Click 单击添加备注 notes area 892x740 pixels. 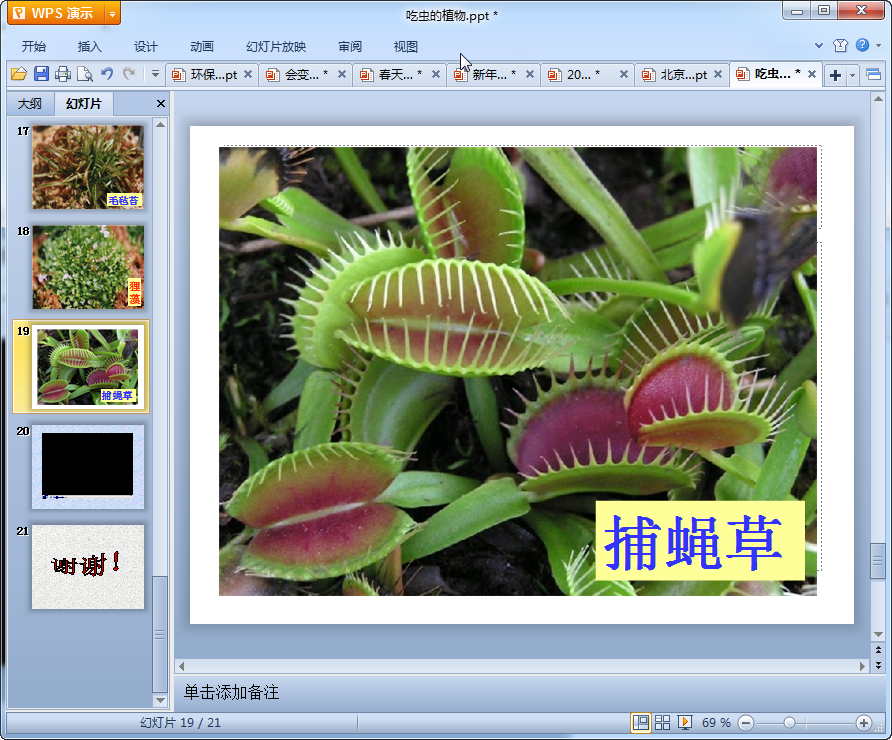click(x=231, y=692)
